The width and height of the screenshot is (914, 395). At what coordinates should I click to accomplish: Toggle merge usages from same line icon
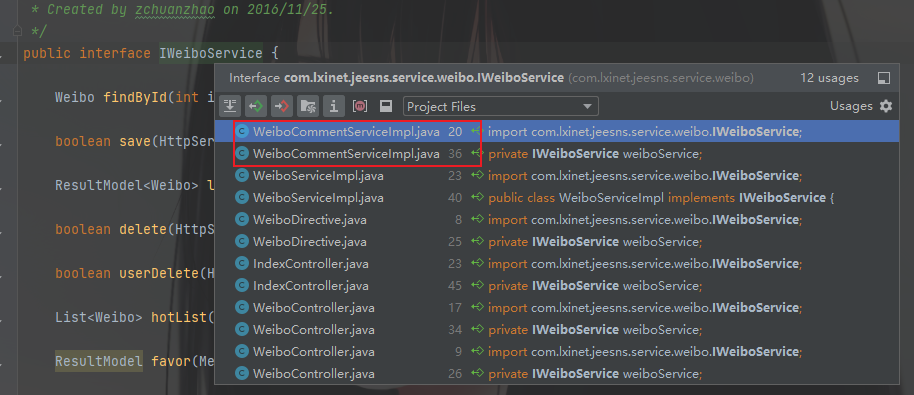click(x=230, y=106)
